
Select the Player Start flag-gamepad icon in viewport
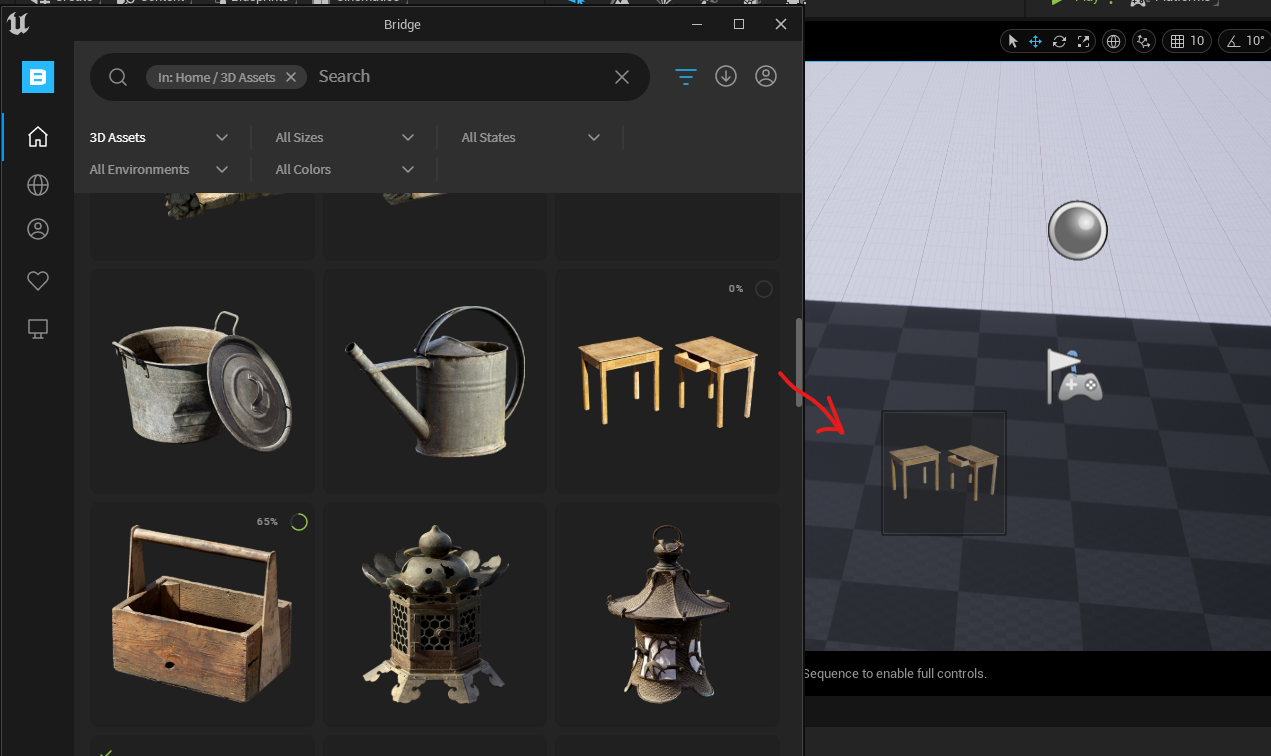click(1074, 376)
